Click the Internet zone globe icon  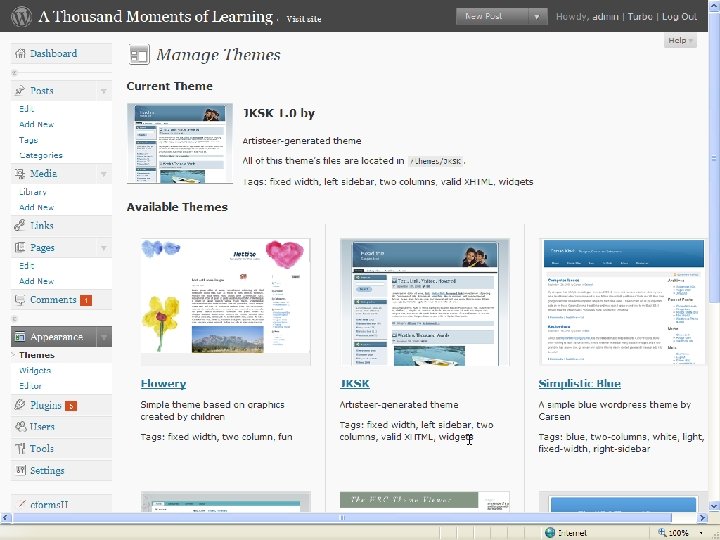pyautogui.click(x=550, y=533)
